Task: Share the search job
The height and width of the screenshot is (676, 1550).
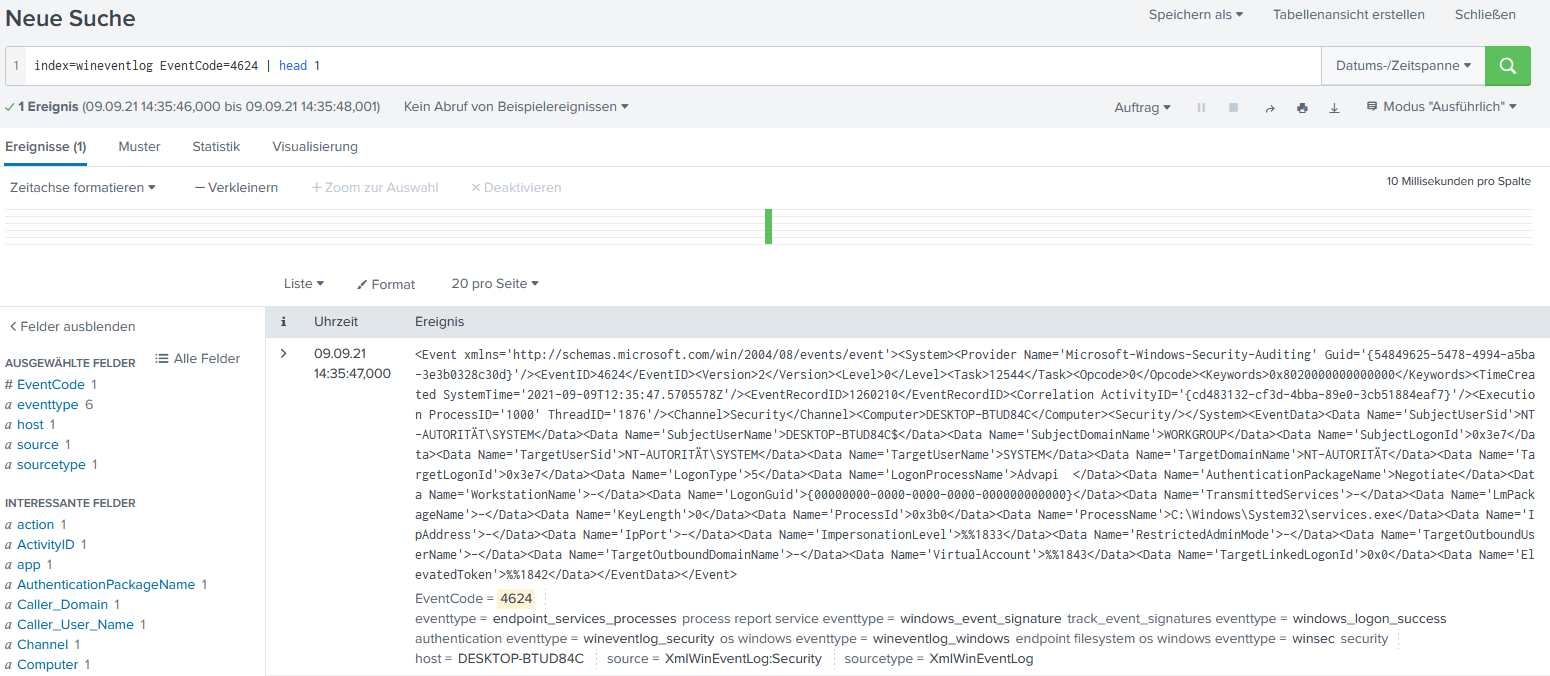Action: (x=1270, y=107)
